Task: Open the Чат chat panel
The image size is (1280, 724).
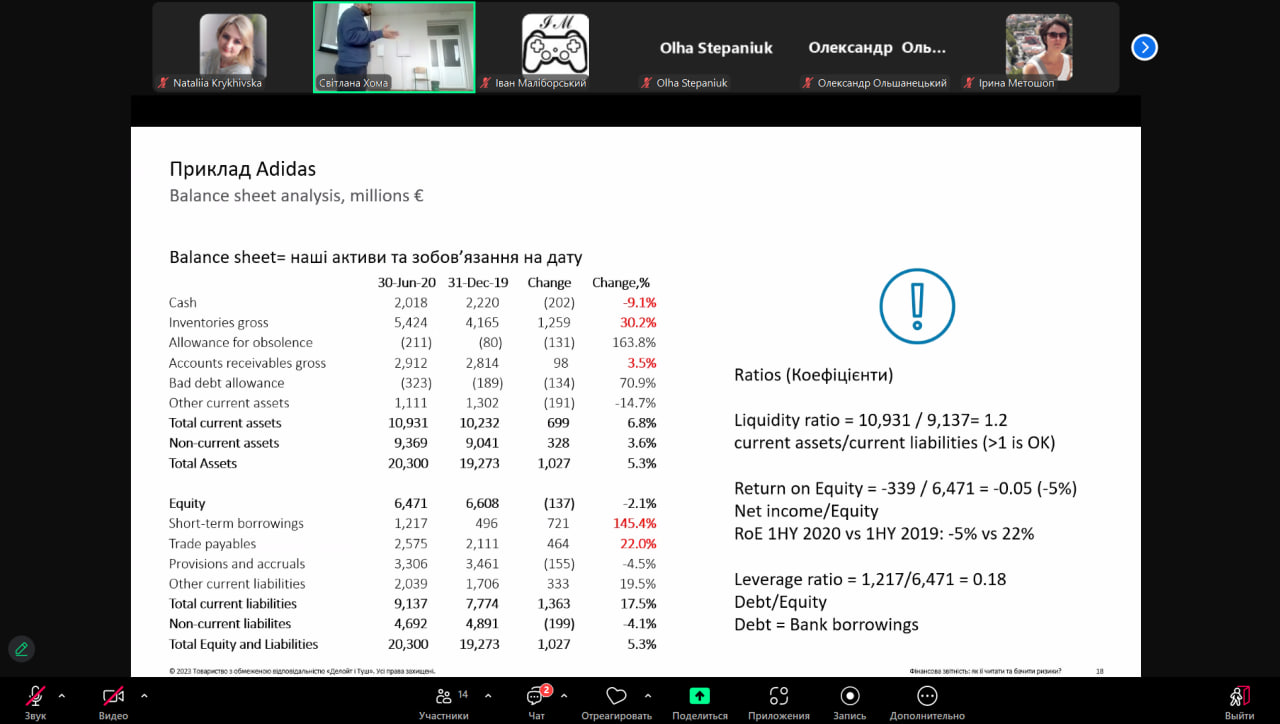Action: click(x=537, y=702)
